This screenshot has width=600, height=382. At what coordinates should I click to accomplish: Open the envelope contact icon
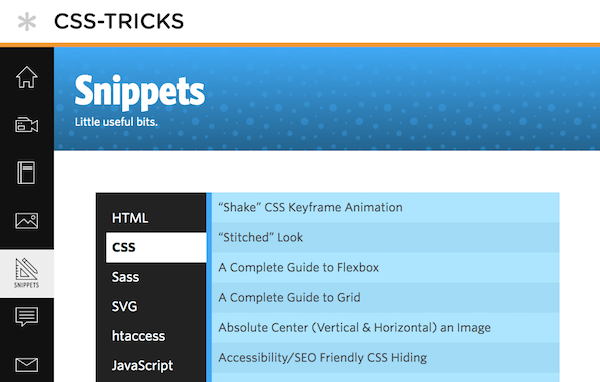(26, 365)
